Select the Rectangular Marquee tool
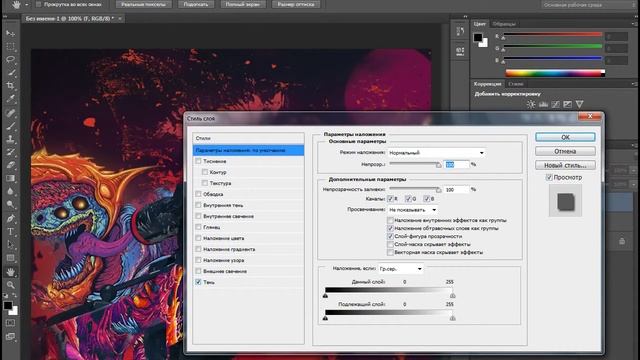Screen dimensions: 640x360 (10, 47)
